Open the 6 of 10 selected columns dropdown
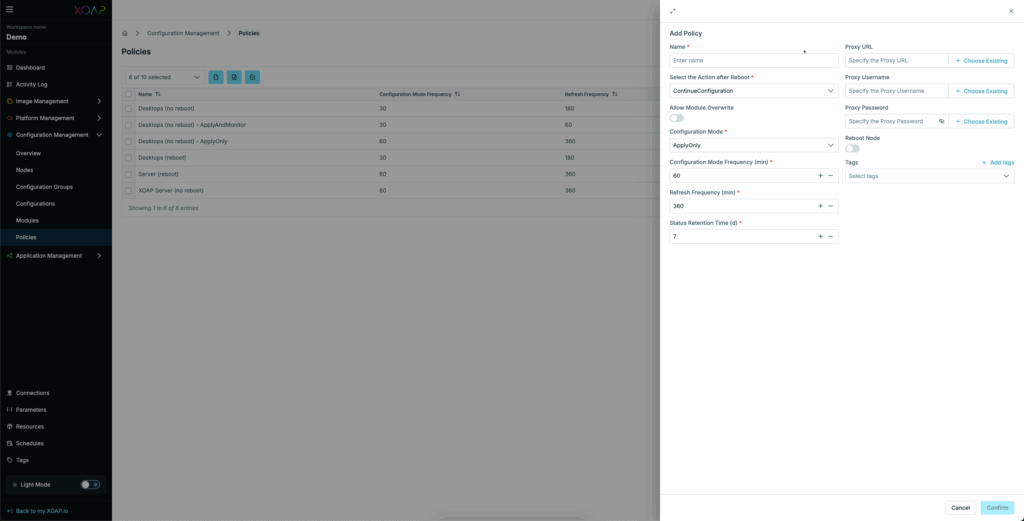Image resolution: width=1024 pixels, height=521 pixels. click(x=164, y=77)
